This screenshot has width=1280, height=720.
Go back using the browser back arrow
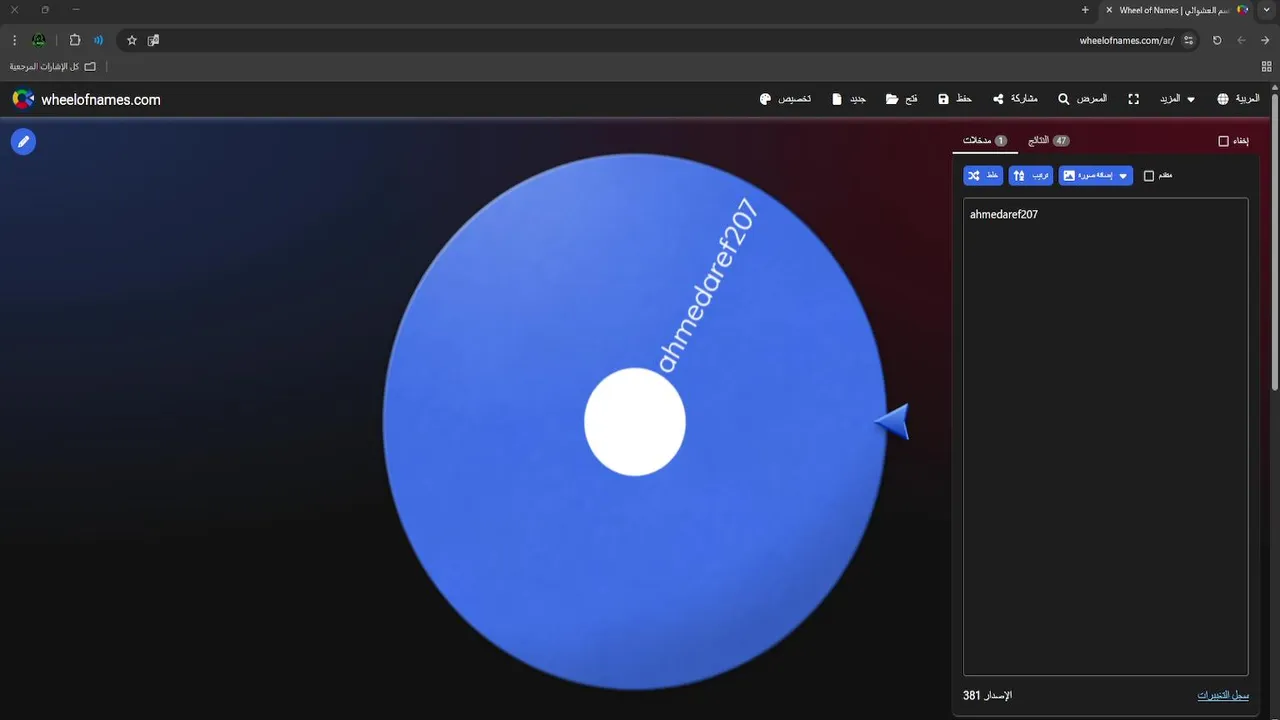click(x=1265, y=40)
